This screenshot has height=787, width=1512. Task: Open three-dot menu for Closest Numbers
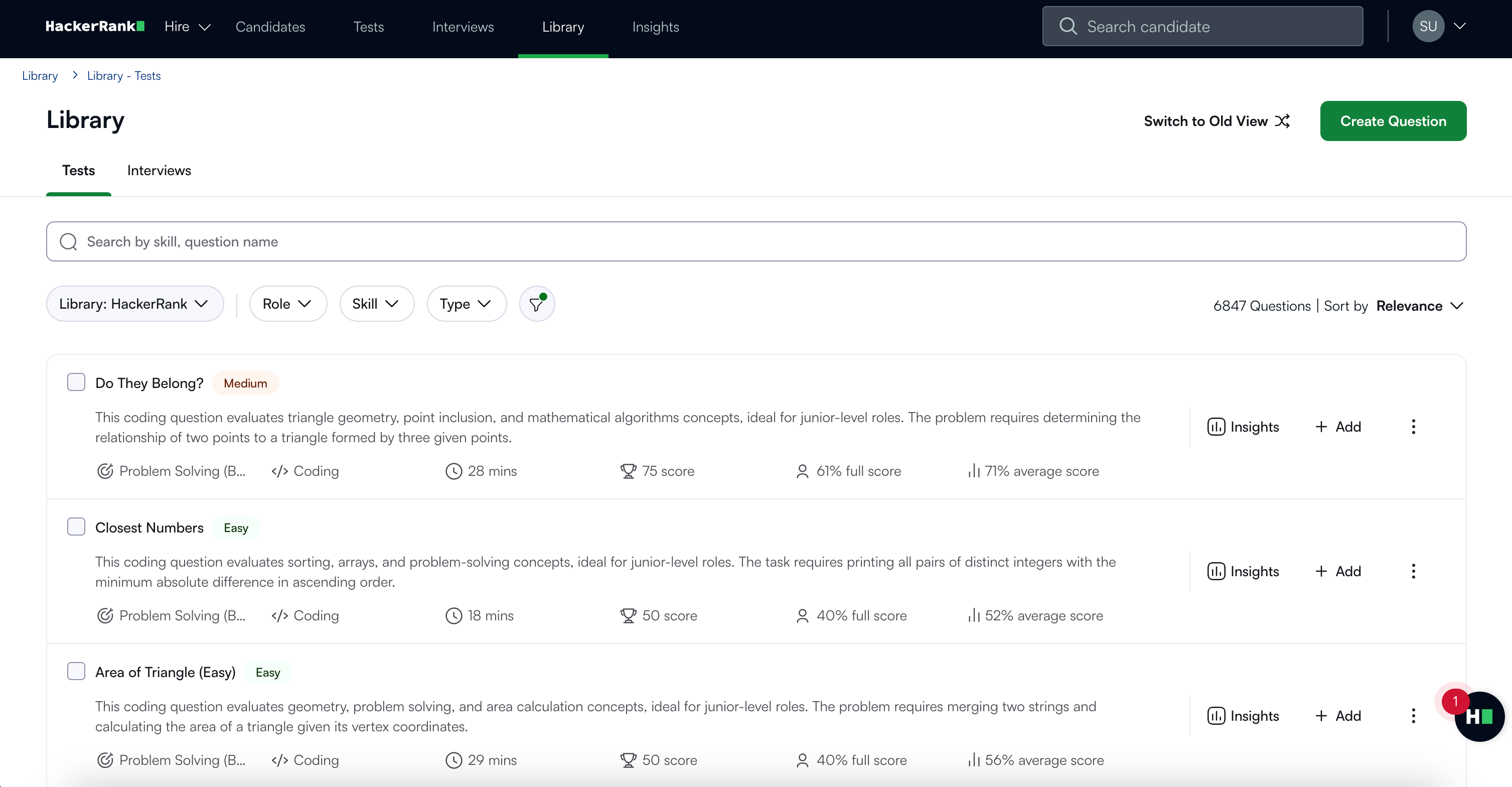[1413, 572]
